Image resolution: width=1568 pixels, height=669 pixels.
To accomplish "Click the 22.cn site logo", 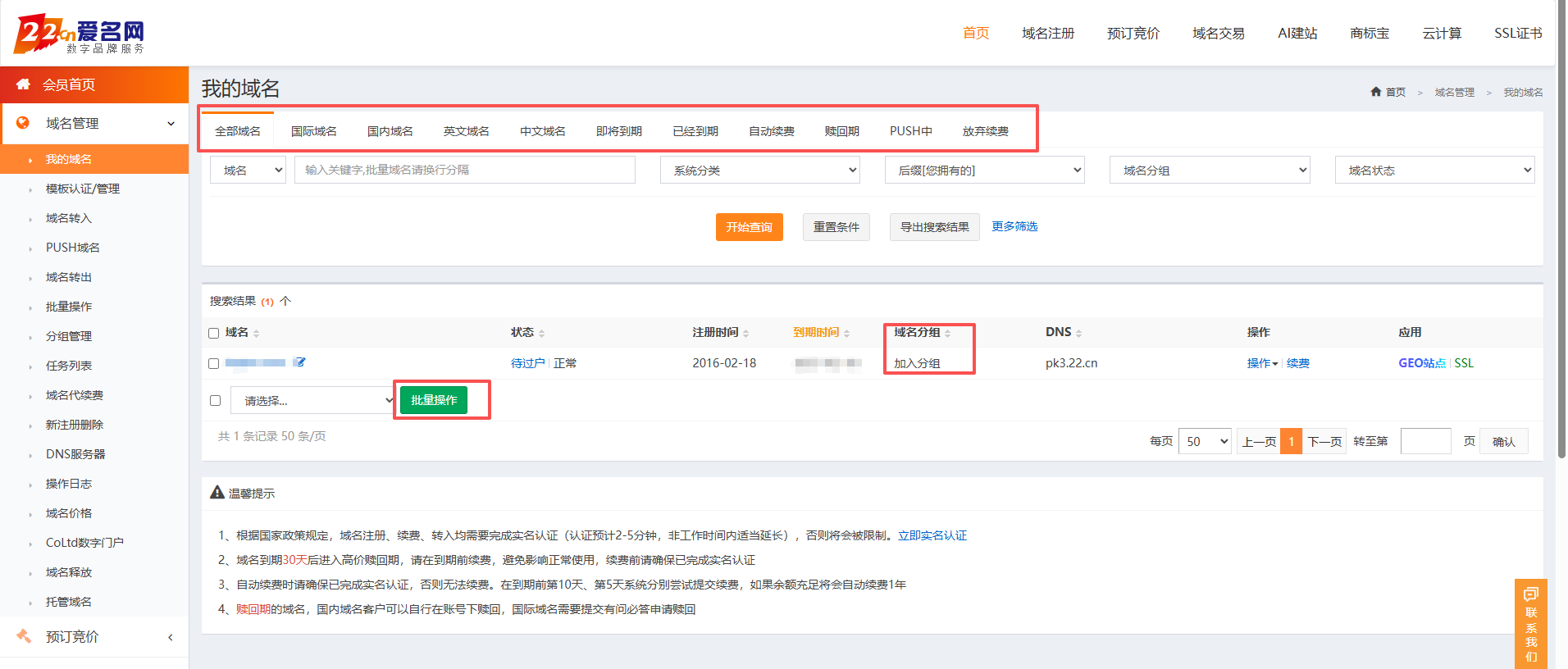I will click(x=80, y=34).
